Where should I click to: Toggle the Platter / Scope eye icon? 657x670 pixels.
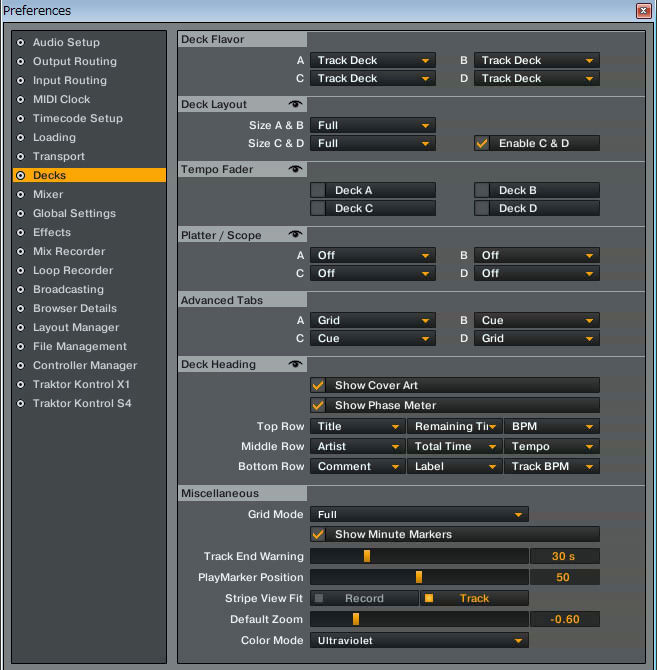(295, 234)
